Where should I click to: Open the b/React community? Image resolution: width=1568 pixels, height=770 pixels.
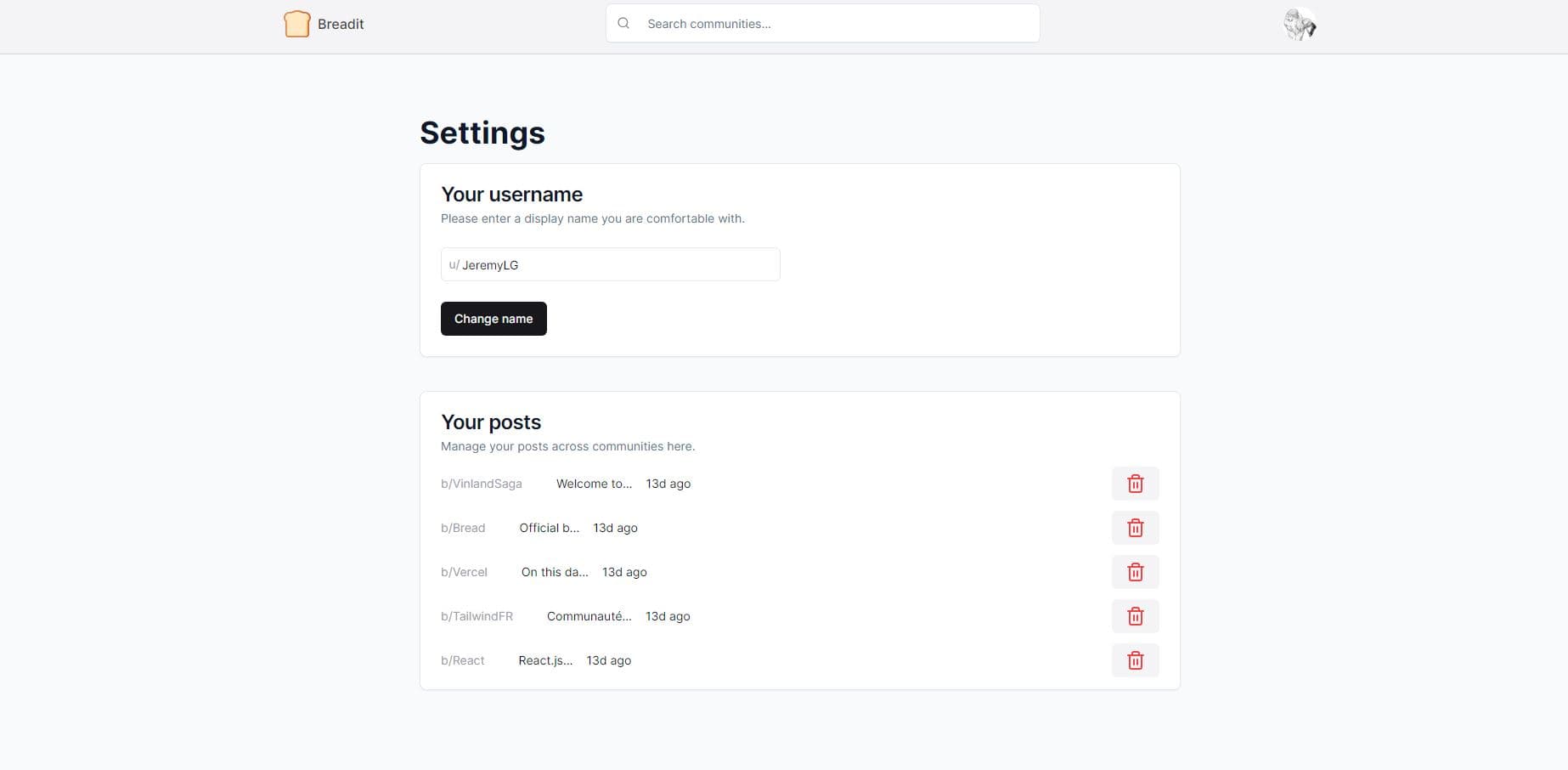tap(462, 660)
